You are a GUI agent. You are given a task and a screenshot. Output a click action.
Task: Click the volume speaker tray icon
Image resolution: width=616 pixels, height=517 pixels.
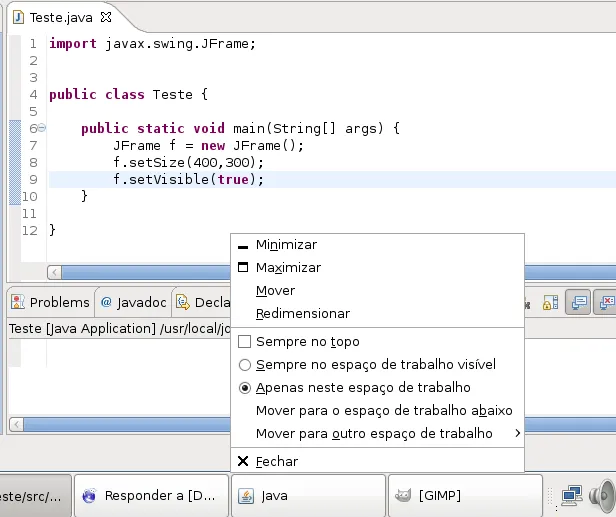coord(602,495)
